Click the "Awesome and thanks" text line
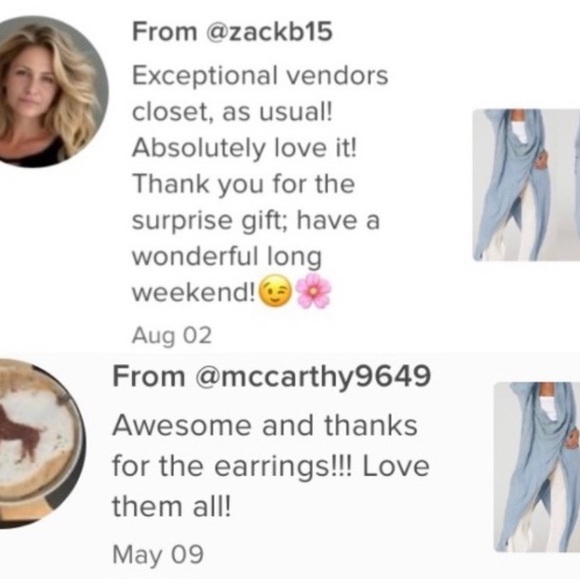The height and width of the screenshot is (580, 580). point(265,425)
